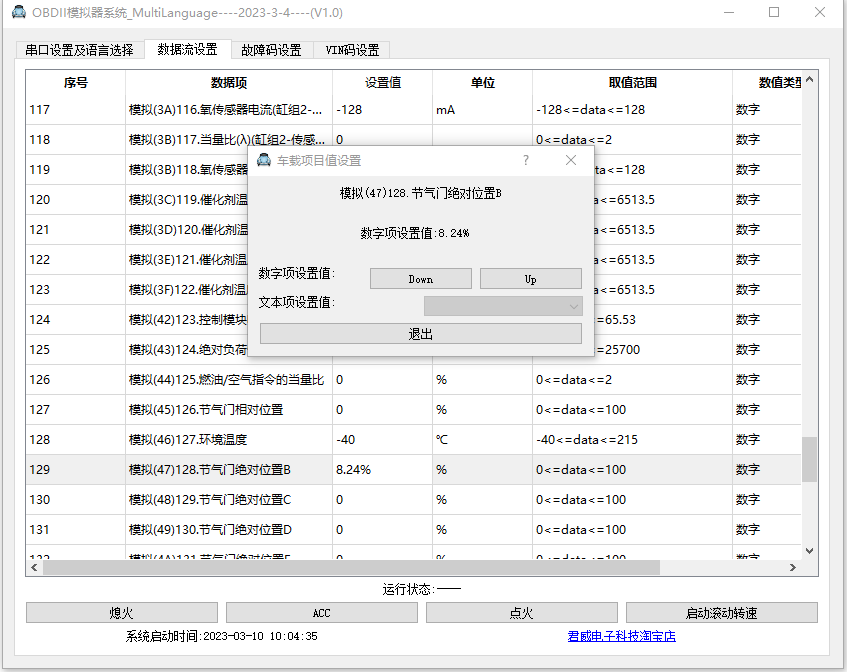This screenshot has width=847, height=672.
Task: Click the Down button to decrease the value
Action: pos(420,278)
